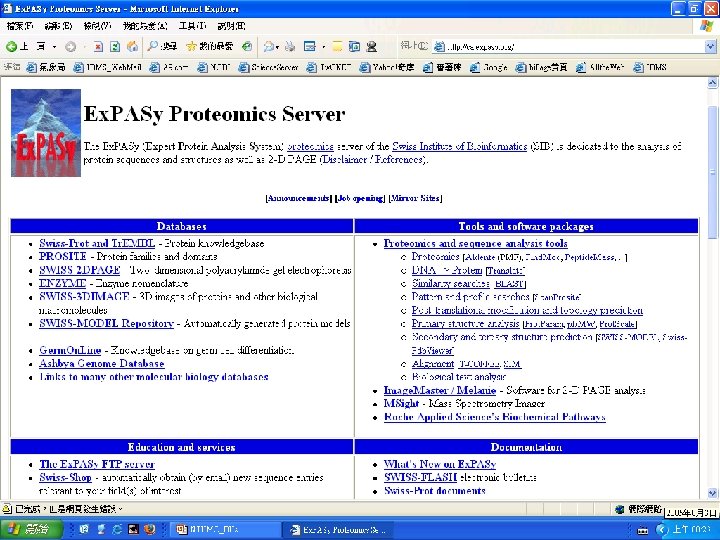Switch to ExPASy Proteomics taskbar button
Image resolution: width=720 pixels, height=540 pixels.
tap(338, 529)
